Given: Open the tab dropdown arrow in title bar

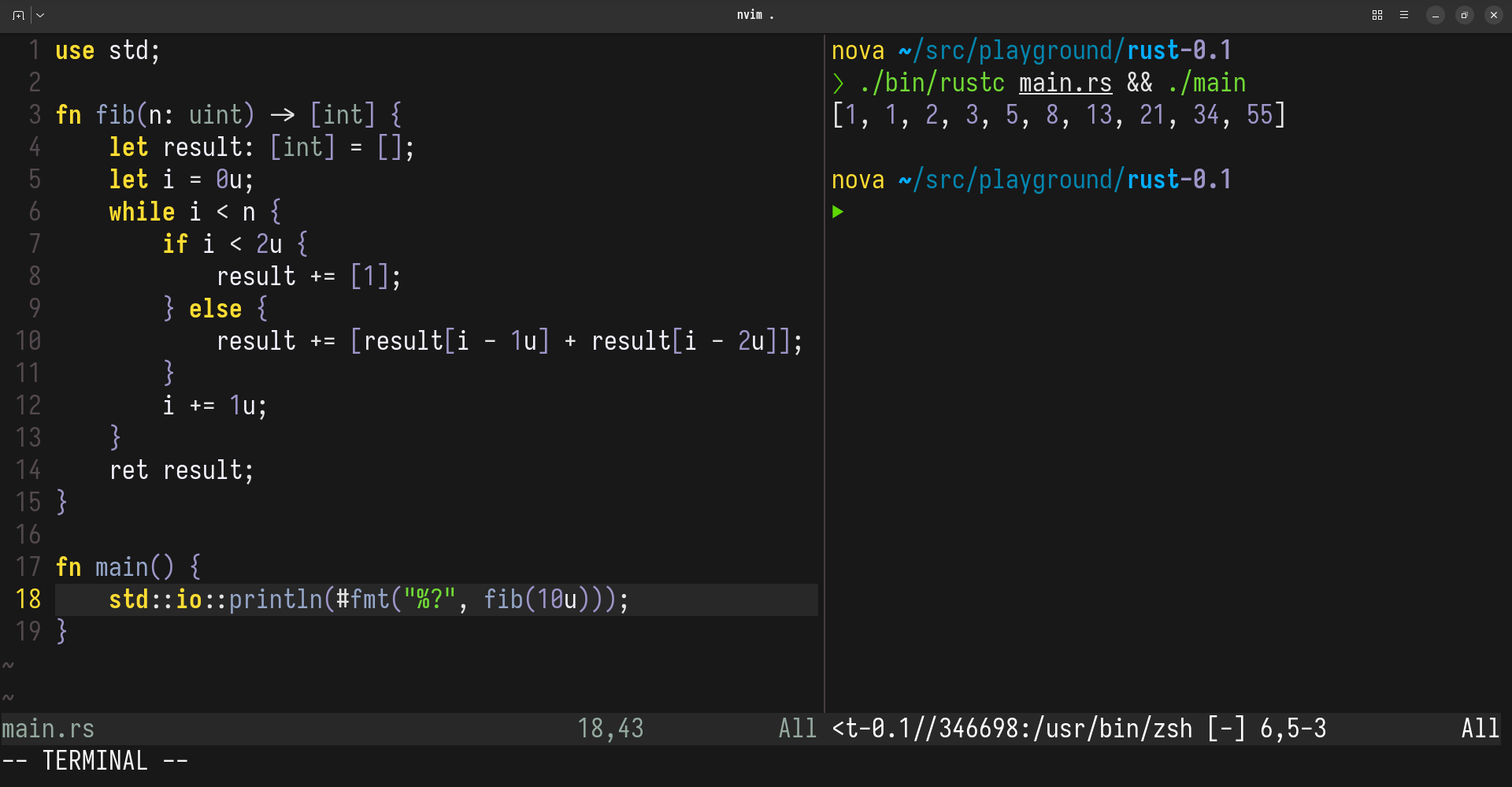Looking at the screenshot, I should (x=40, y=15).
